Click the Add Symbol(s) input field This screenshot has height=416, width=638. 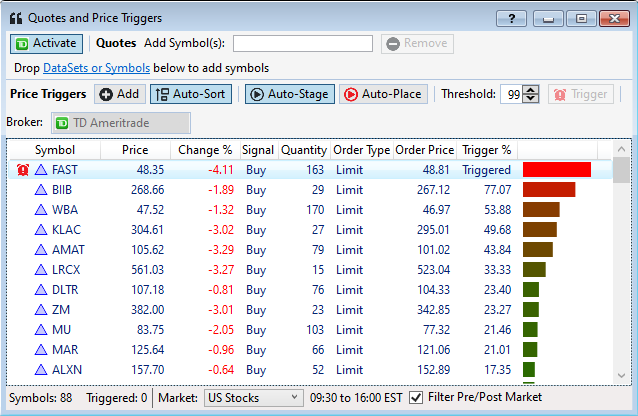click(303, 44)
